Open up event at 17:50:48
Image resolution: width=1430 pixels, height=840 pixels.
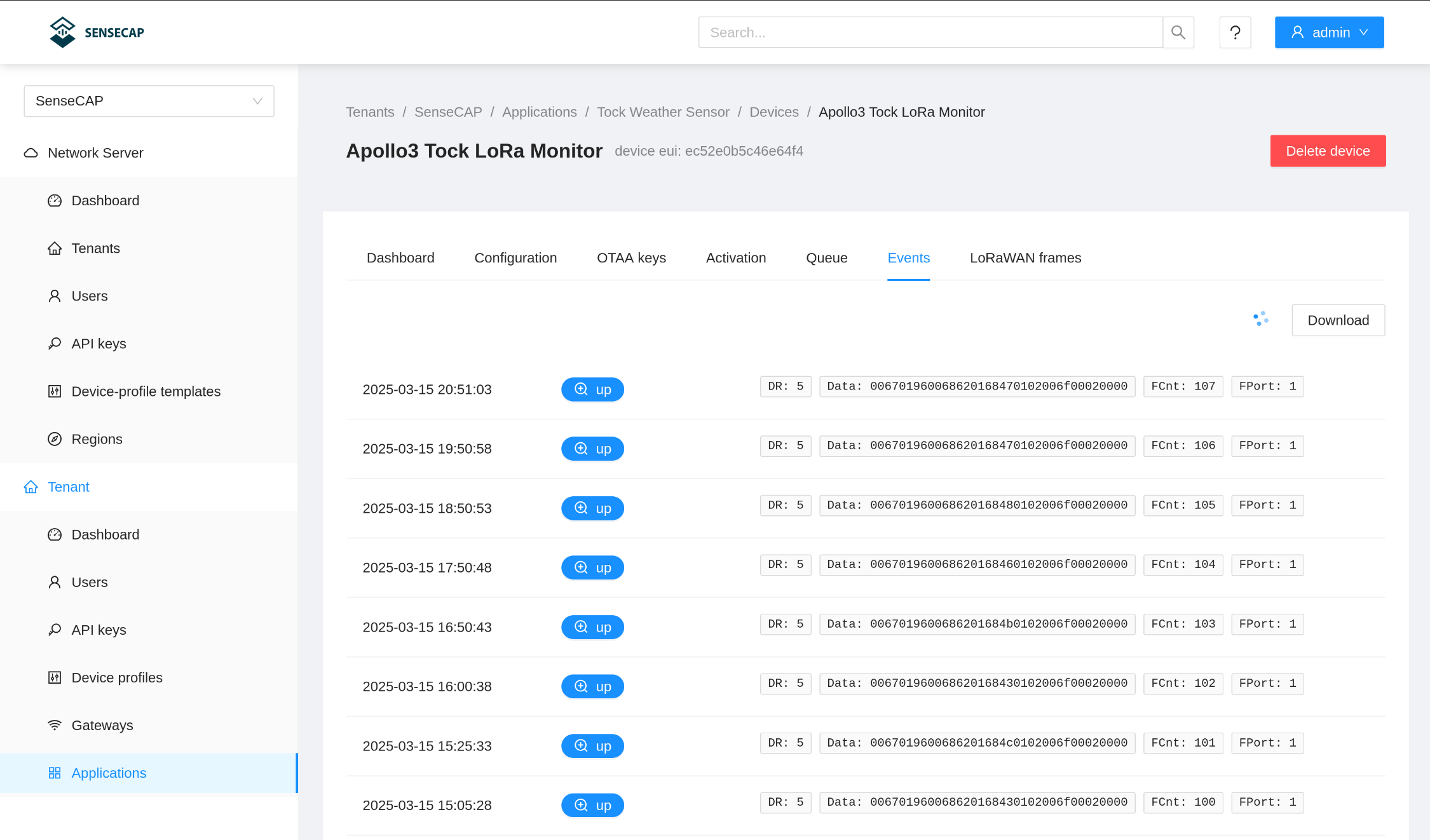coord(592,568)
